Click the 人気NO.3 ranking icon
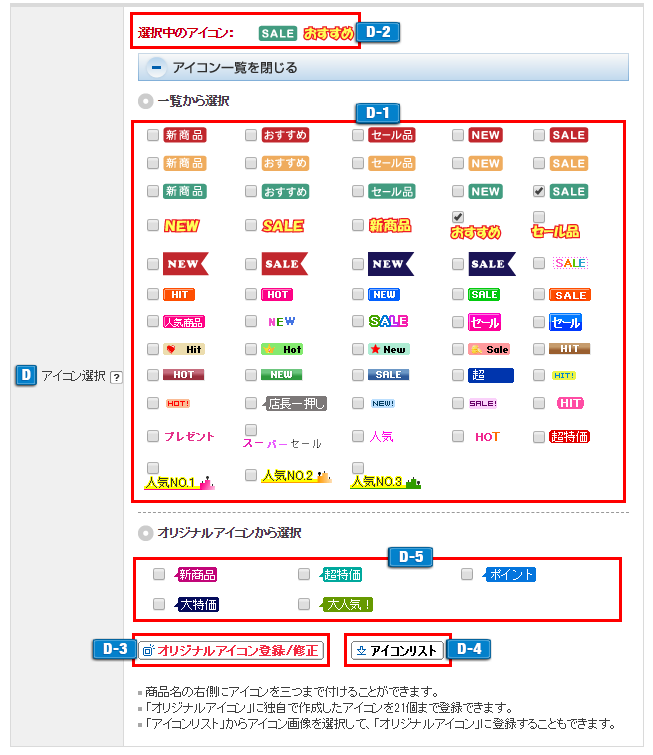This screenshot has width=653, height=755. 385,483
